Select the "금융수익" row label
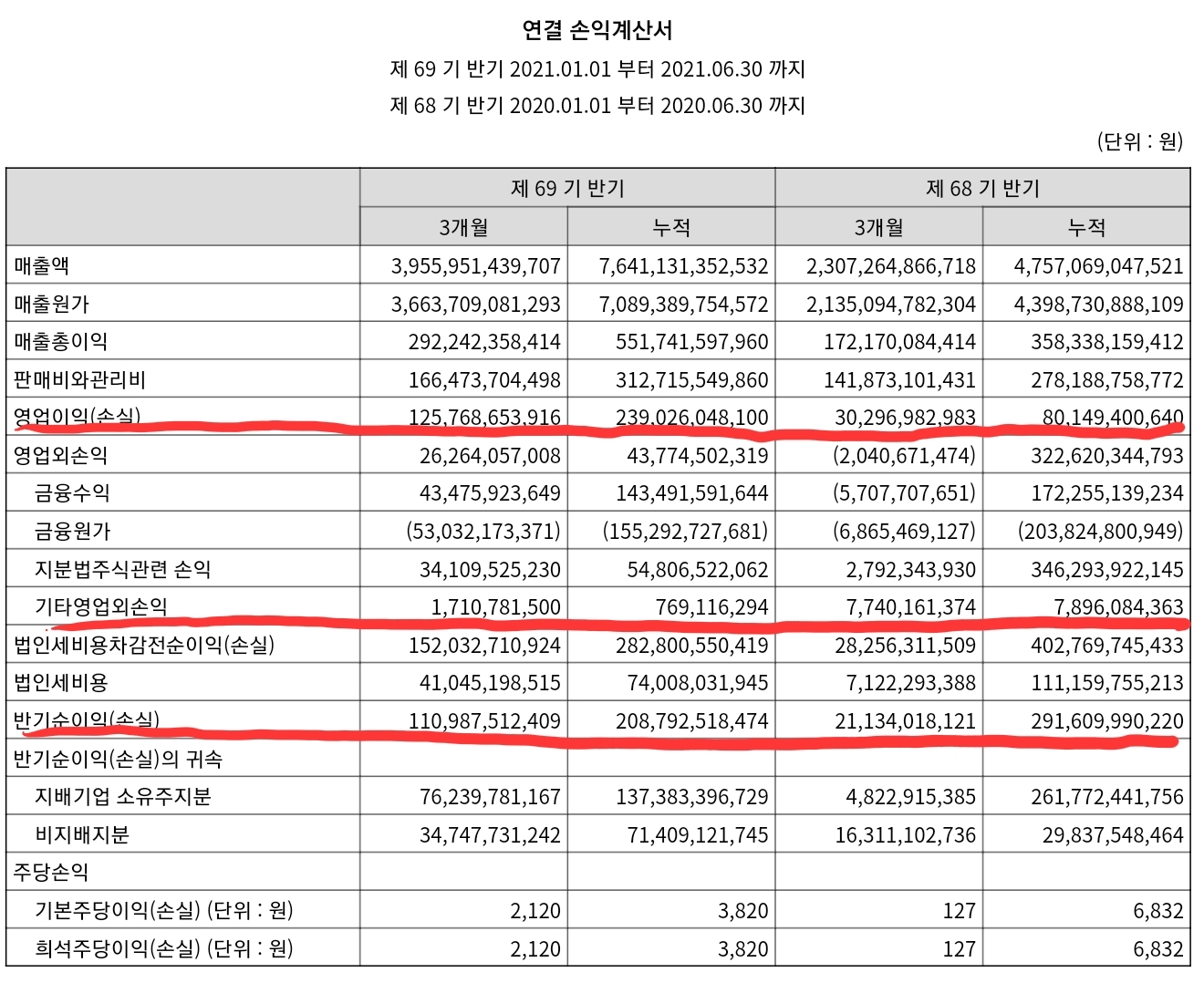1204x983 pixels. point(72,493)
